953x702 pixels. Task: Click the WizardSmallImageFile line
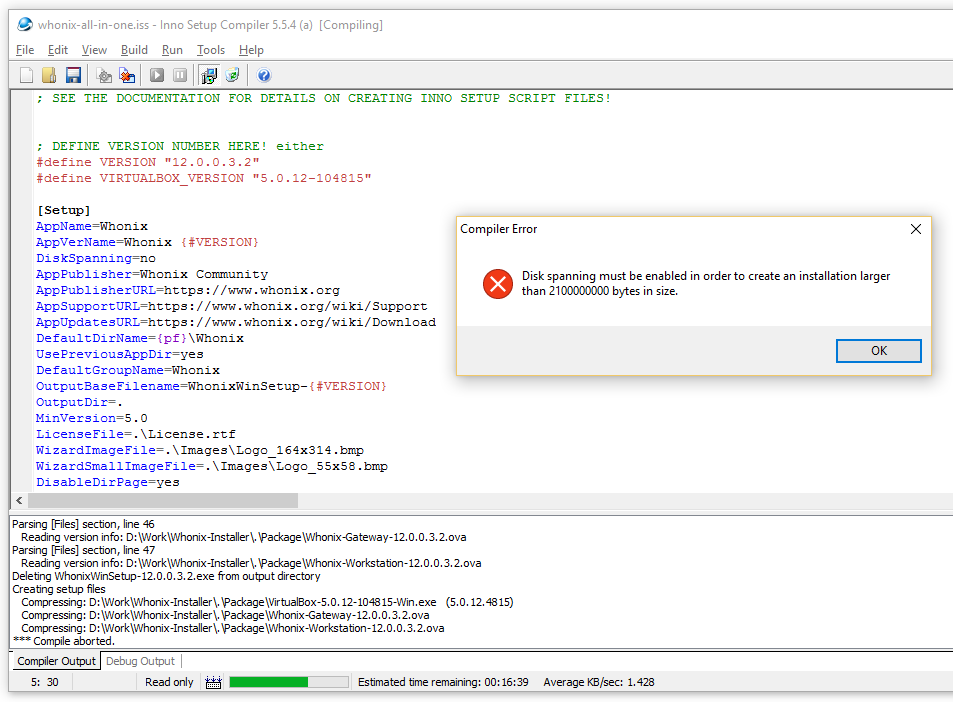[212, 466]
